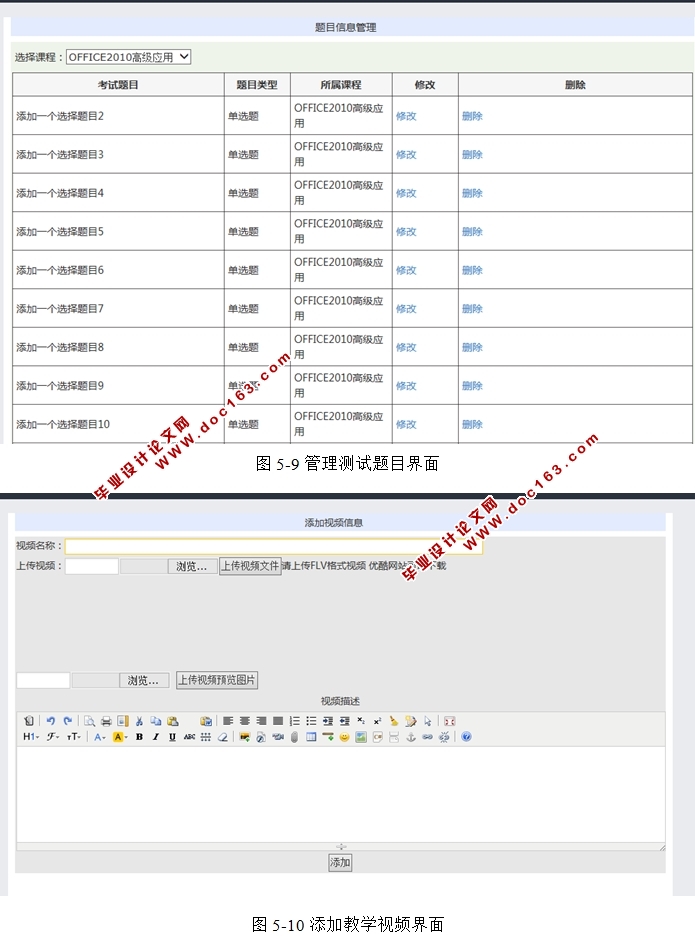This screenshot has width=695, height=939.
Task: Click 修改 for 添加一个选择题目10
Action: pyautogui.click(x=406, y=425)
